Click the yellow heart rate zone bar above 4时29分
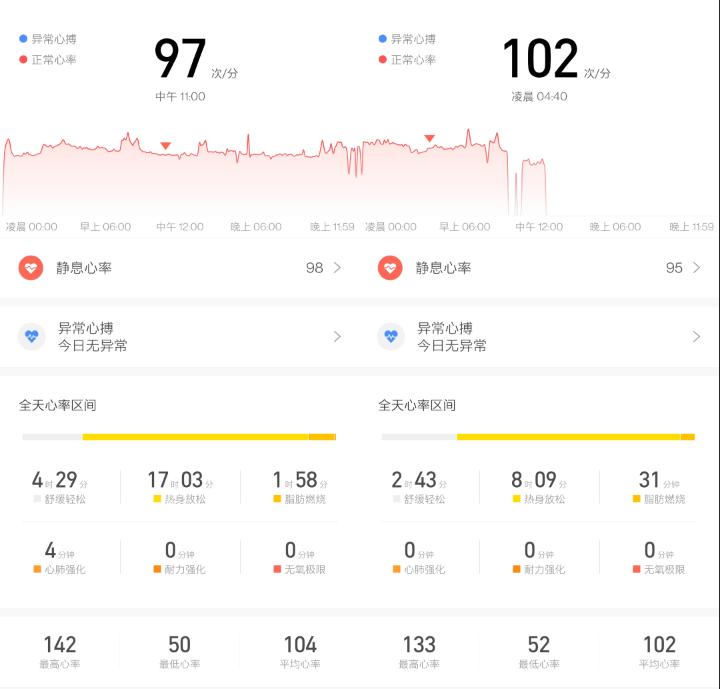Image resolution: width=720 pixels, height=689 pixels. click(195, 437)
